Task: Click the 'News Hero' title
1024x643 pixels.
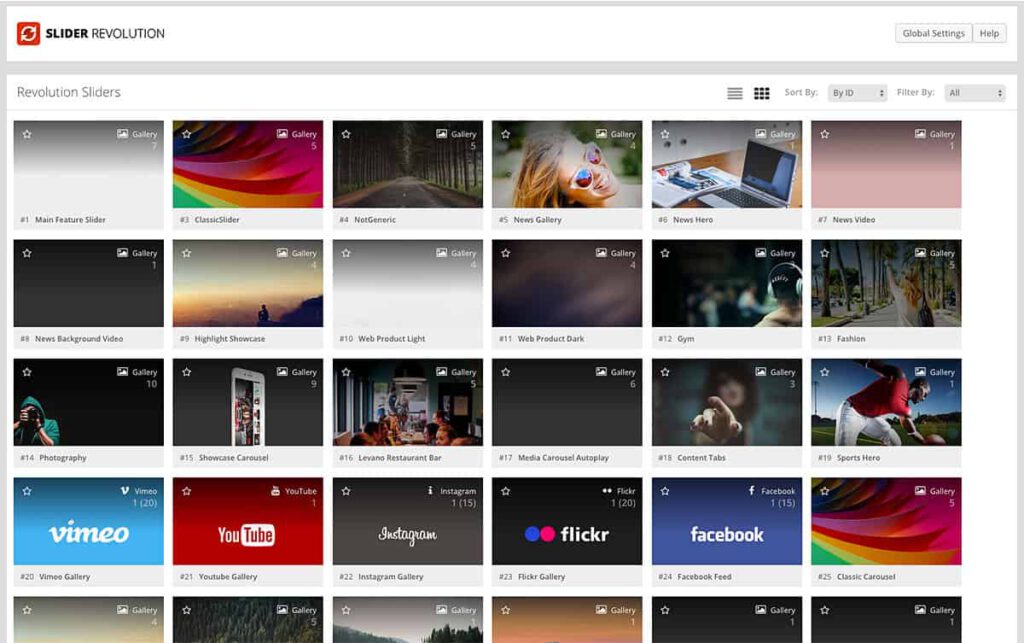Action: 693,220
